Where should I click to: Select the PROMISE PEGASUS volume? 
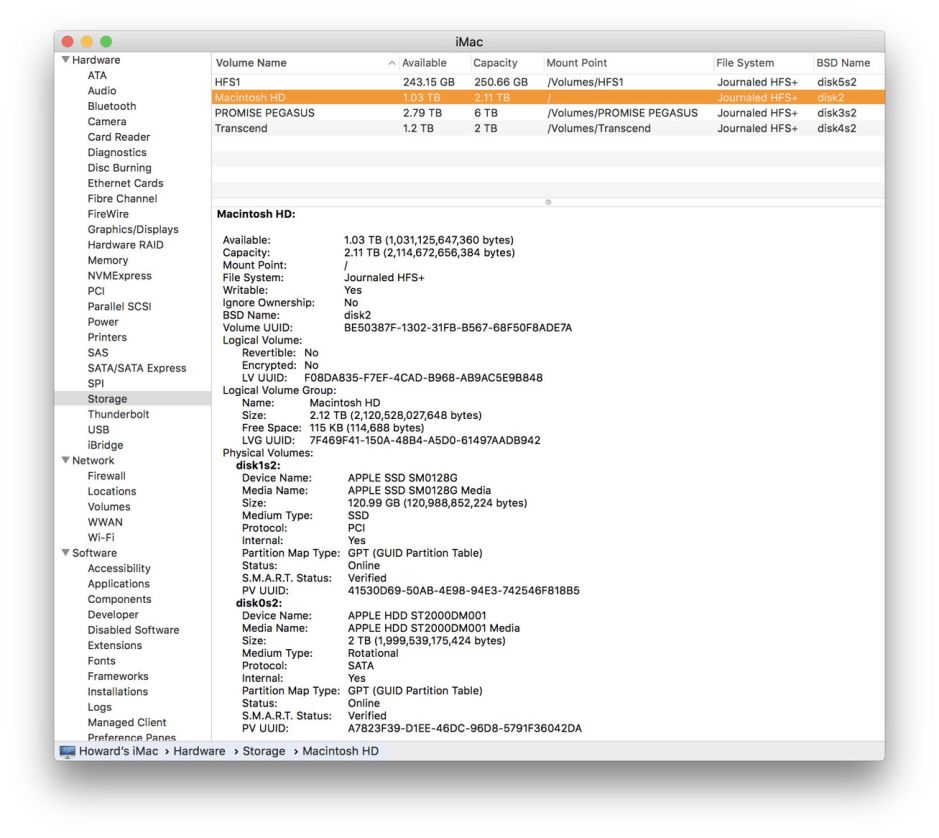tap(300, 112)
